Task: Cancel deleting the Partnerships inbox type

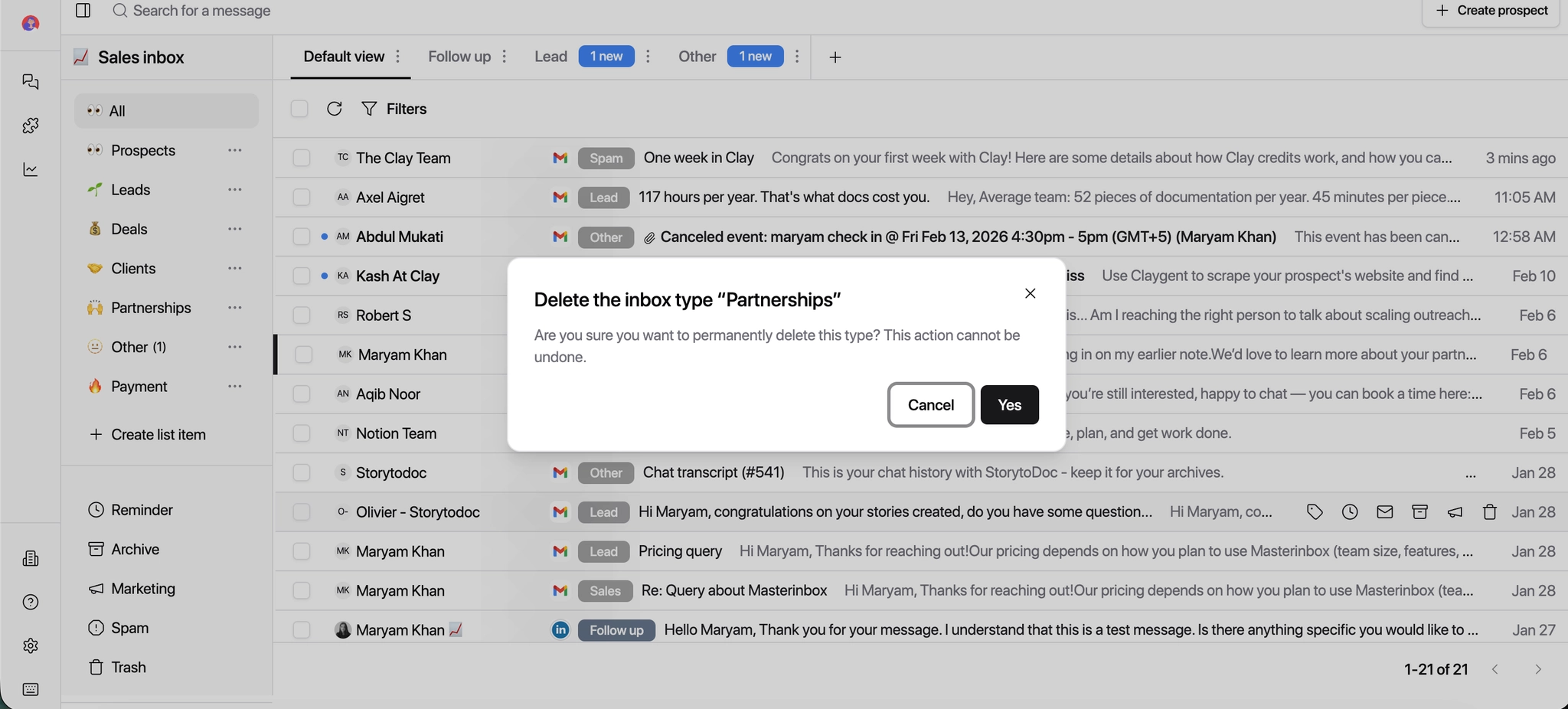Action: coord(929,404)
